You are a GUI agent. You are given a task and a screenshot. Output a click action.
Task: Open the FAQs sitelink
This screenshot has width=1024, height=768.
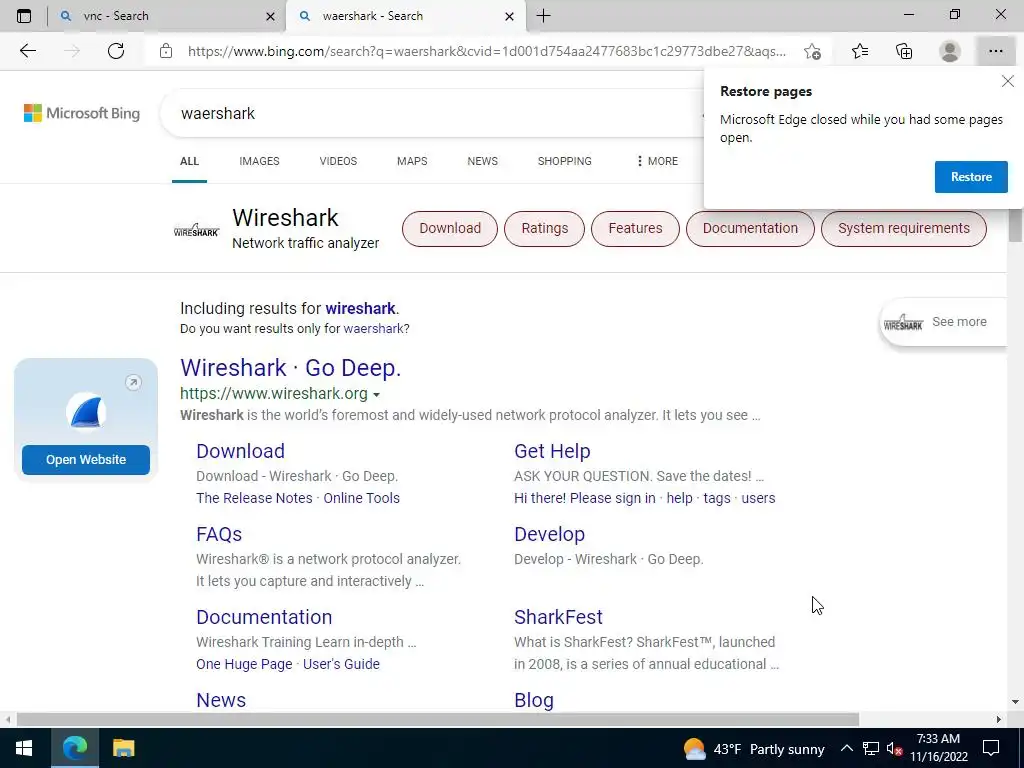[219, 534]
